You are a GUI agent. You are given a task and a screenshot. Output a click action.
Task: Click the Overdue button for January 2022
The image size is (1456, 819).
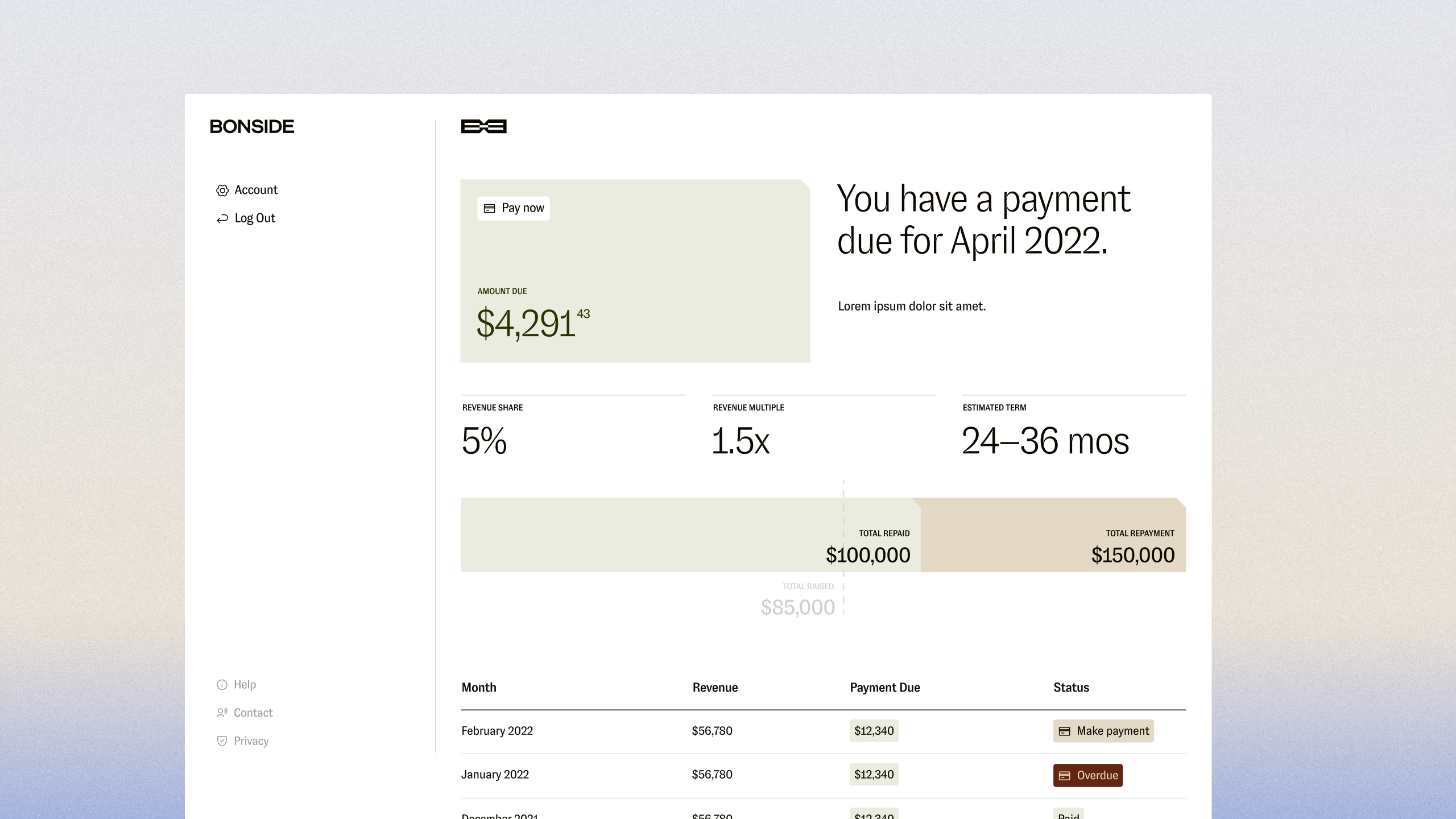click(1087, 775)
